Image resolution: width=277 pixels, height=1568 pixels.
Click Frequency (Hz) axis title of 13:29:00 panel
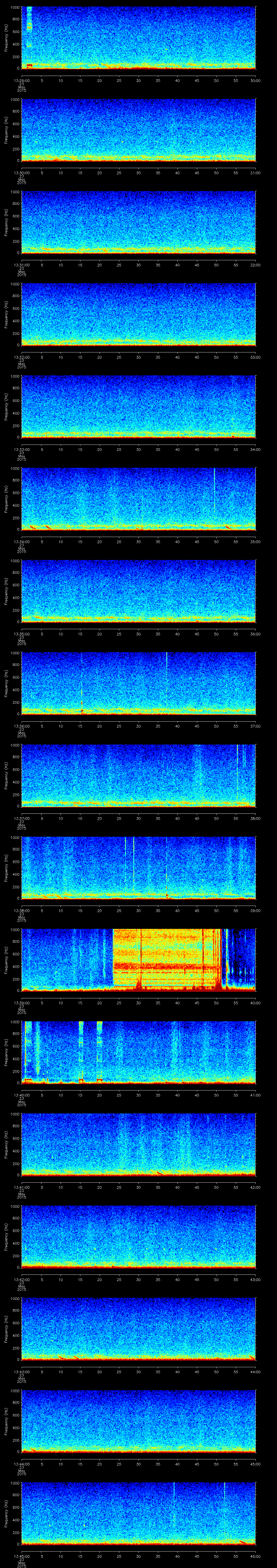6,38
